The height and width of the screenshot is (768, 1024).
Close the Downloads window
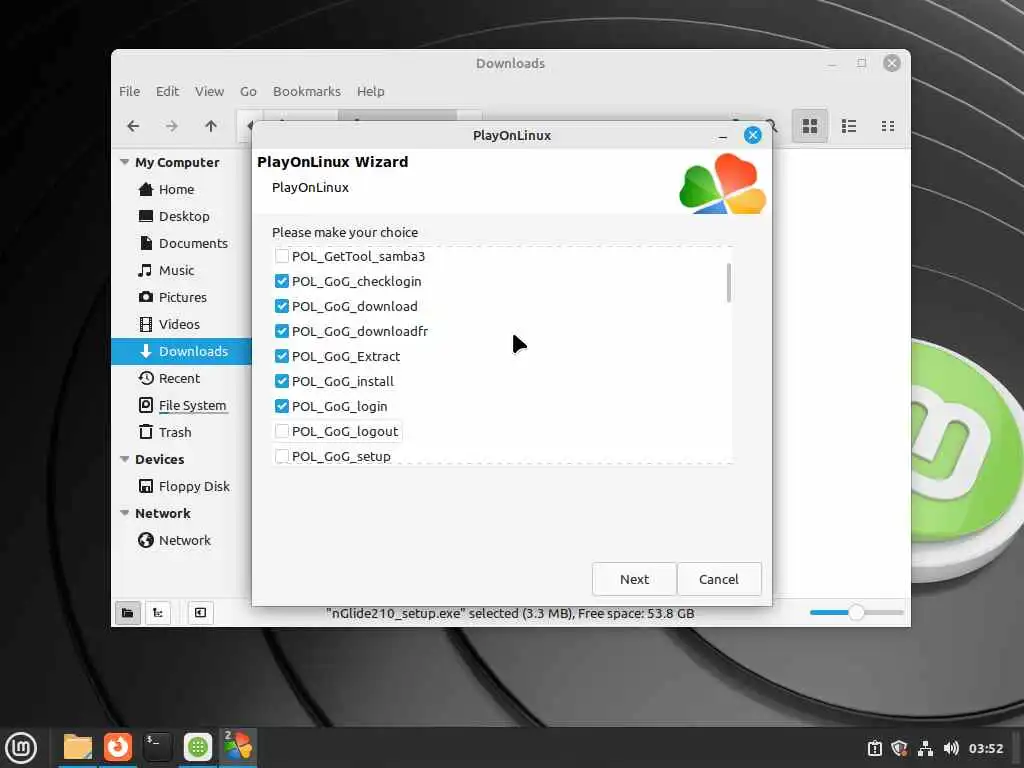[x=892, y=63]
